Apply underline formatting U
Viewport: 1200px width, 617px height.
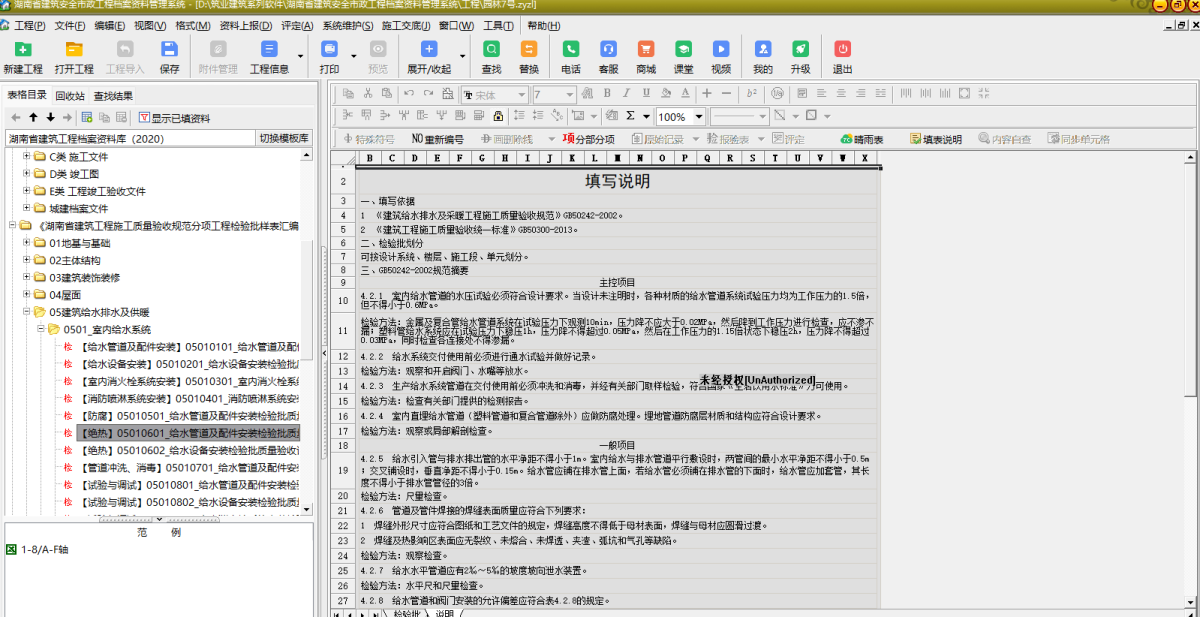tap(645, 94)
